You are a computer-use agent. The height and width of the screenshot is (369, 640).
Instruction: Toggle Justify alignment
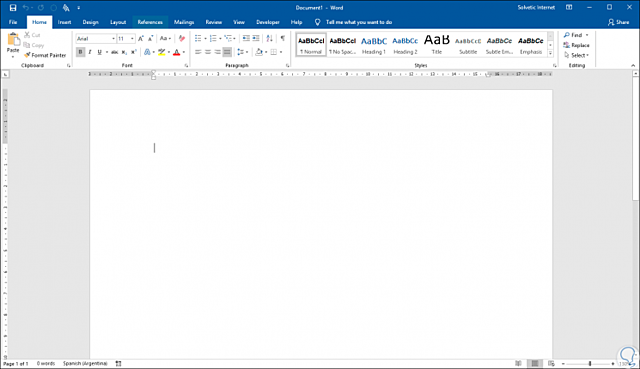coord(227,52)
